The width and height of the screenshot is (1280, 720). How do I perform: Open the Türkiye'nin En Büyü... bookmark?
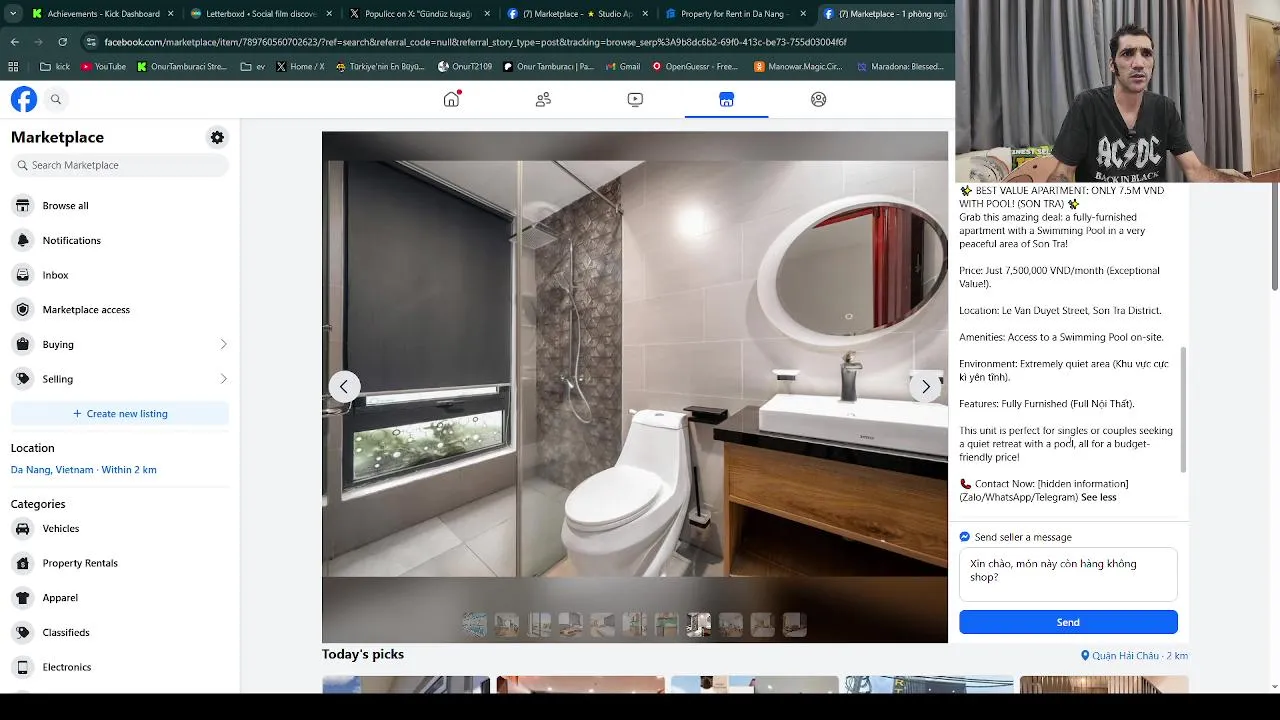coord(380,67)
